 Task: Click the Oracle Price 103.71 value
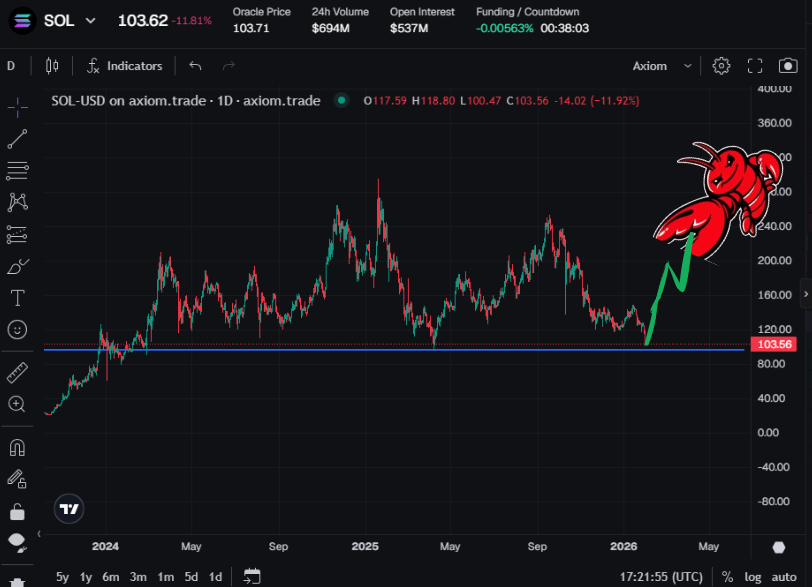[251, 28]
